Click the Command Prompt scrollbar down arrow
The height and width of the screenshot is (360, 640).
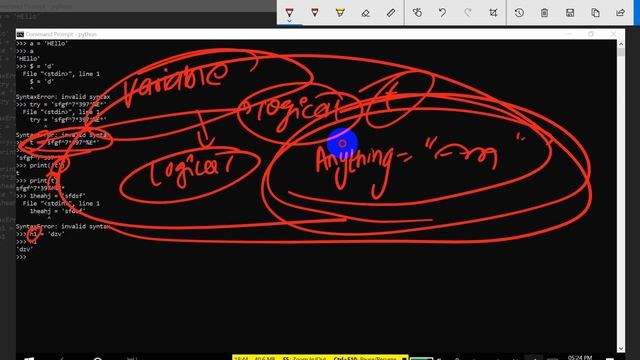[621, 349]
